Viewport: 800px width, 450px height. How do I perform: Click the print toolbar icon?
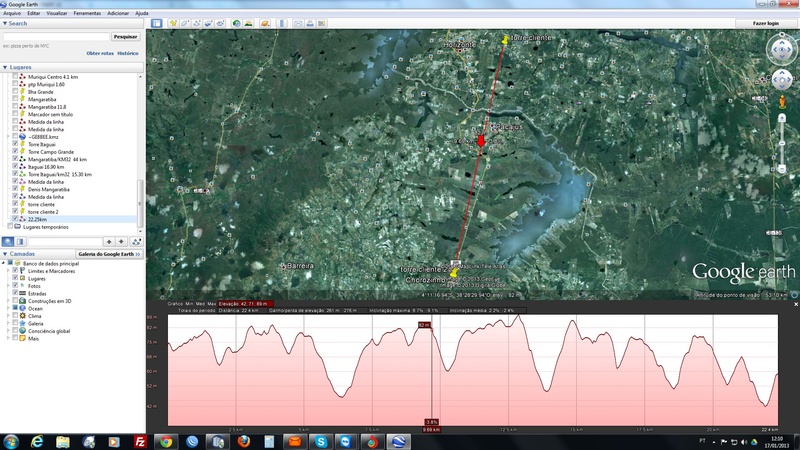(310, 23)
